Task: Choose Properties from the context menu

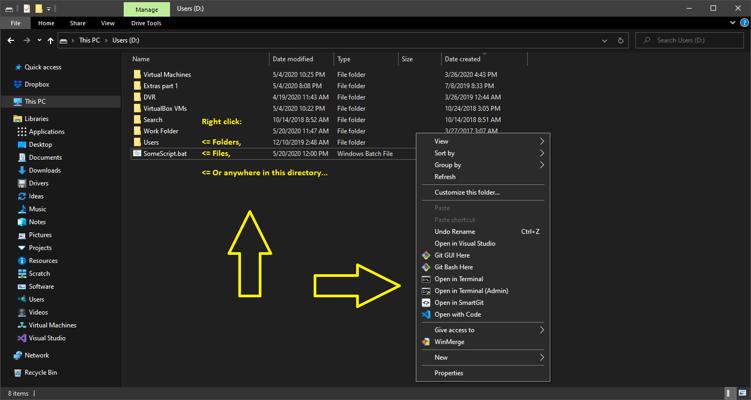Action: click(x=449, y=373)
